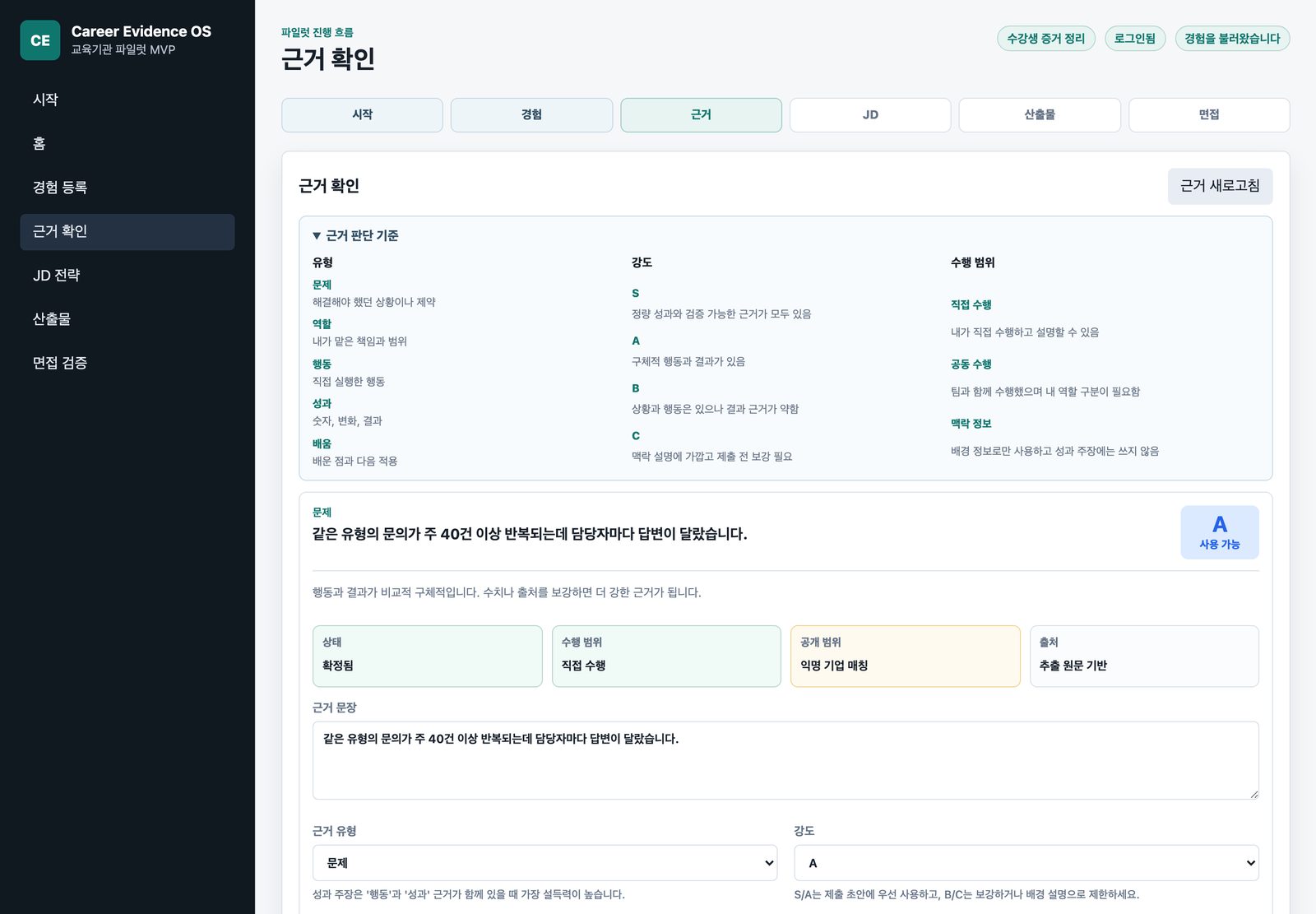1316x914 pixels.
Task: Collapse the 근거 판단 기준 disclosure triangle
Action: [x=317, y=236]
